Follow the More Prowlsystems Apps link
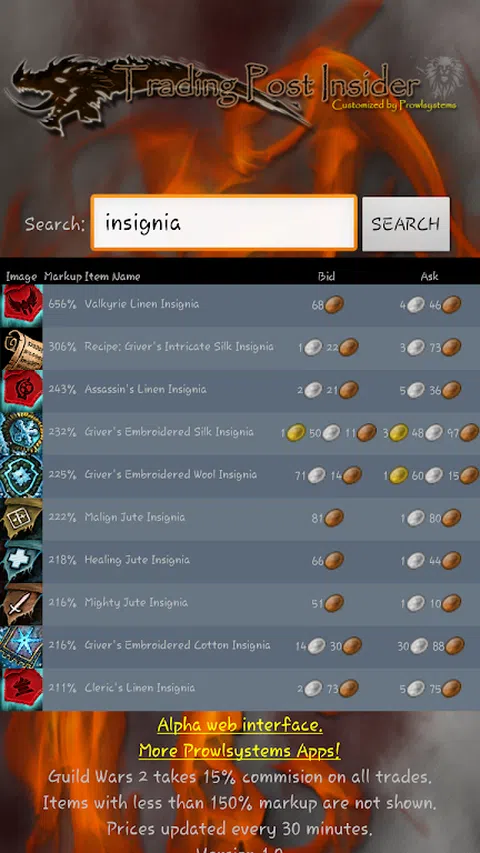 pos(240,751)
